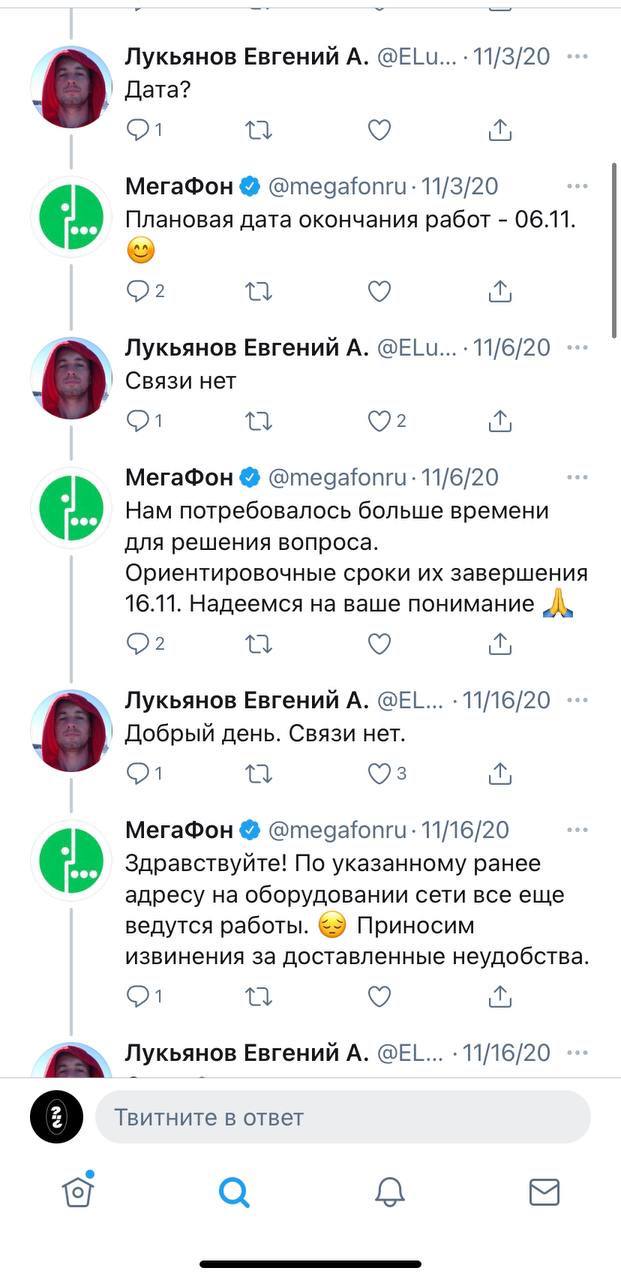
Task: Open more options on MegaFon's 11/6/20 tweet
Action: click(x=577, y=479)
